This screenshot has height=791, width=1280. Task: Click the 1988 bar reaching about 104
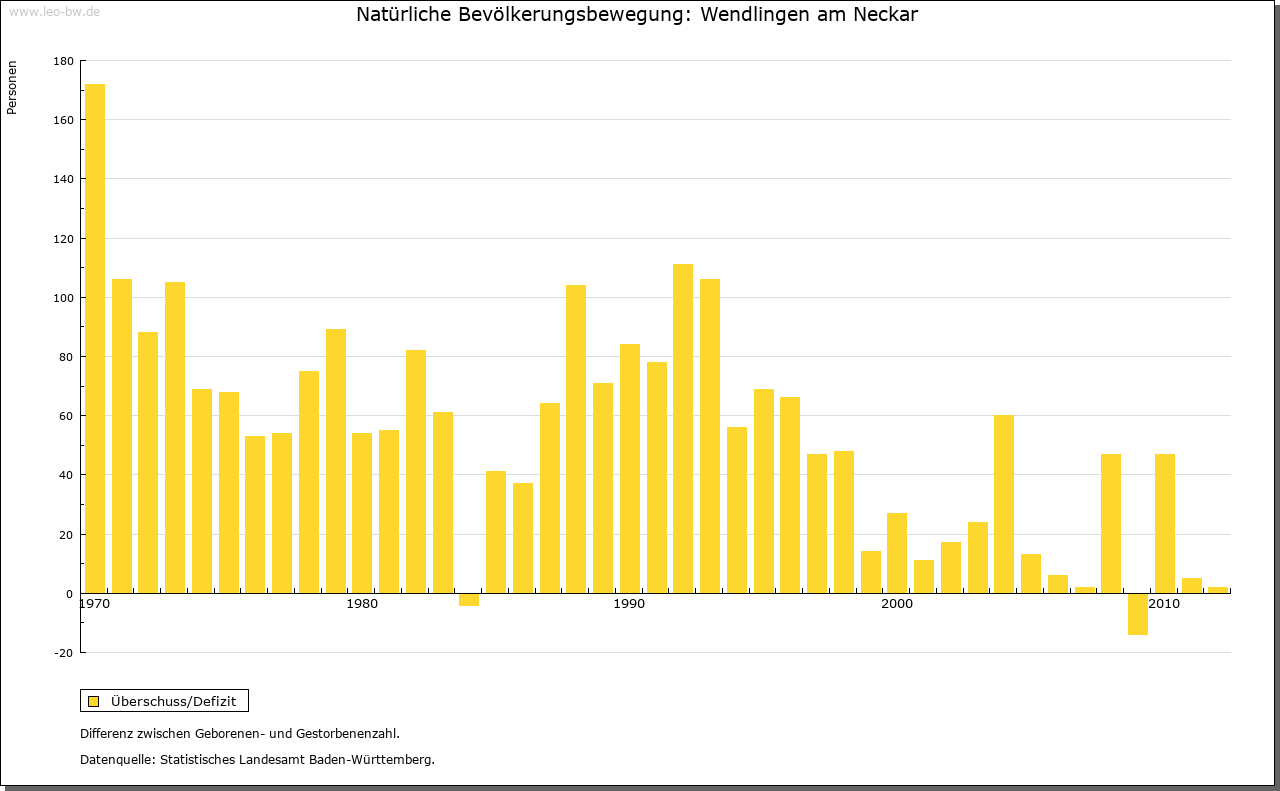(576, 439)
